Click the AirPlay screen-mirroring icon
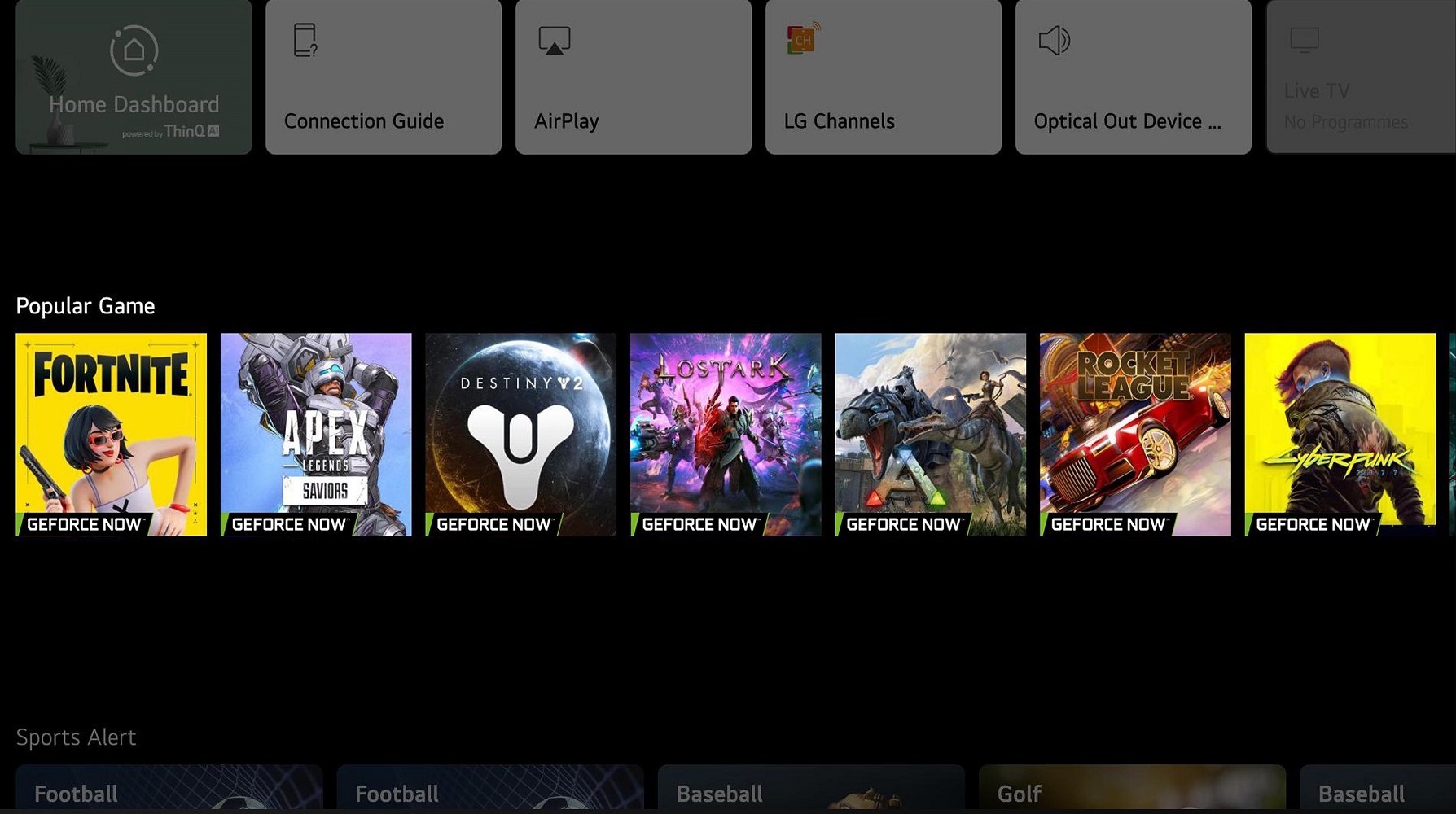 pos(555,41)
